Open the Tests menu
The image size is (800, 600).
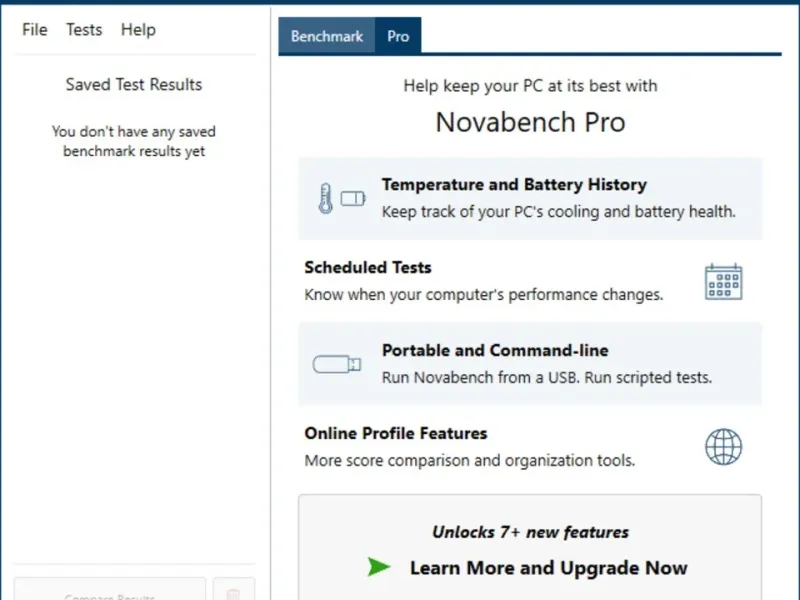84,29
